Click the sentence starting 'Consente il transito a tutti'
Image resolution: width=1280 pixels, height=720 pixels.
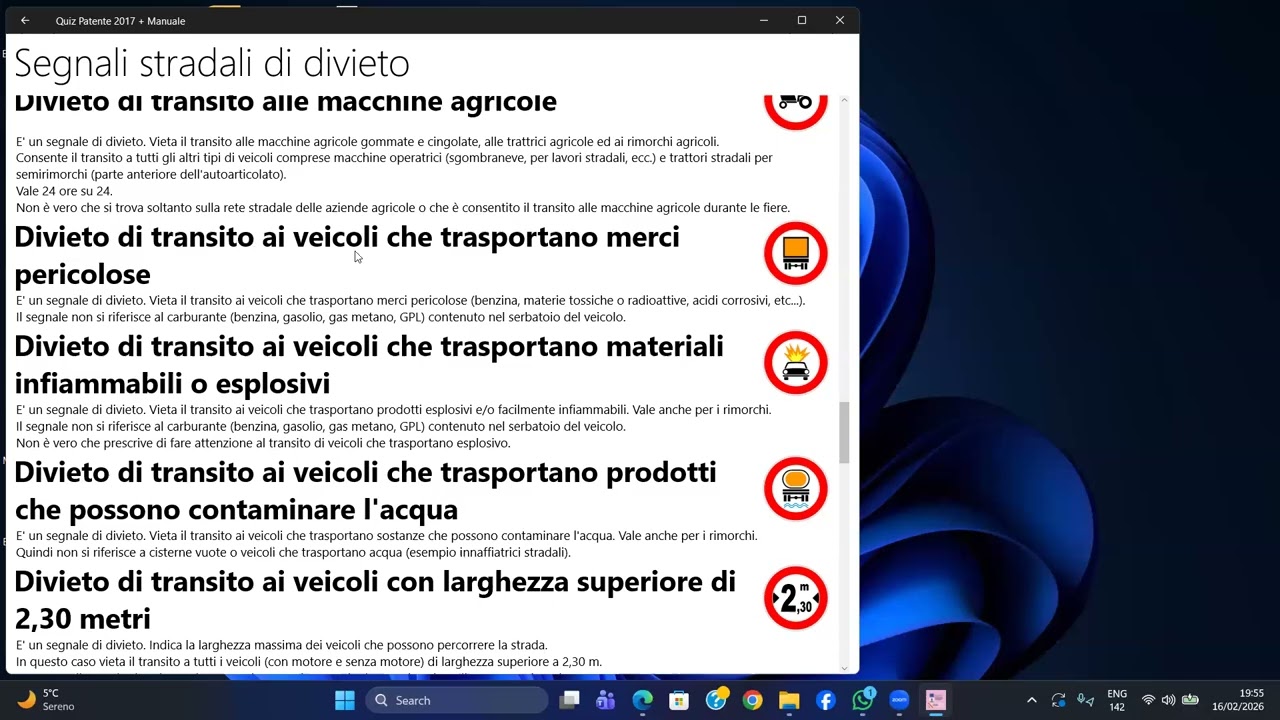[394, 166]
